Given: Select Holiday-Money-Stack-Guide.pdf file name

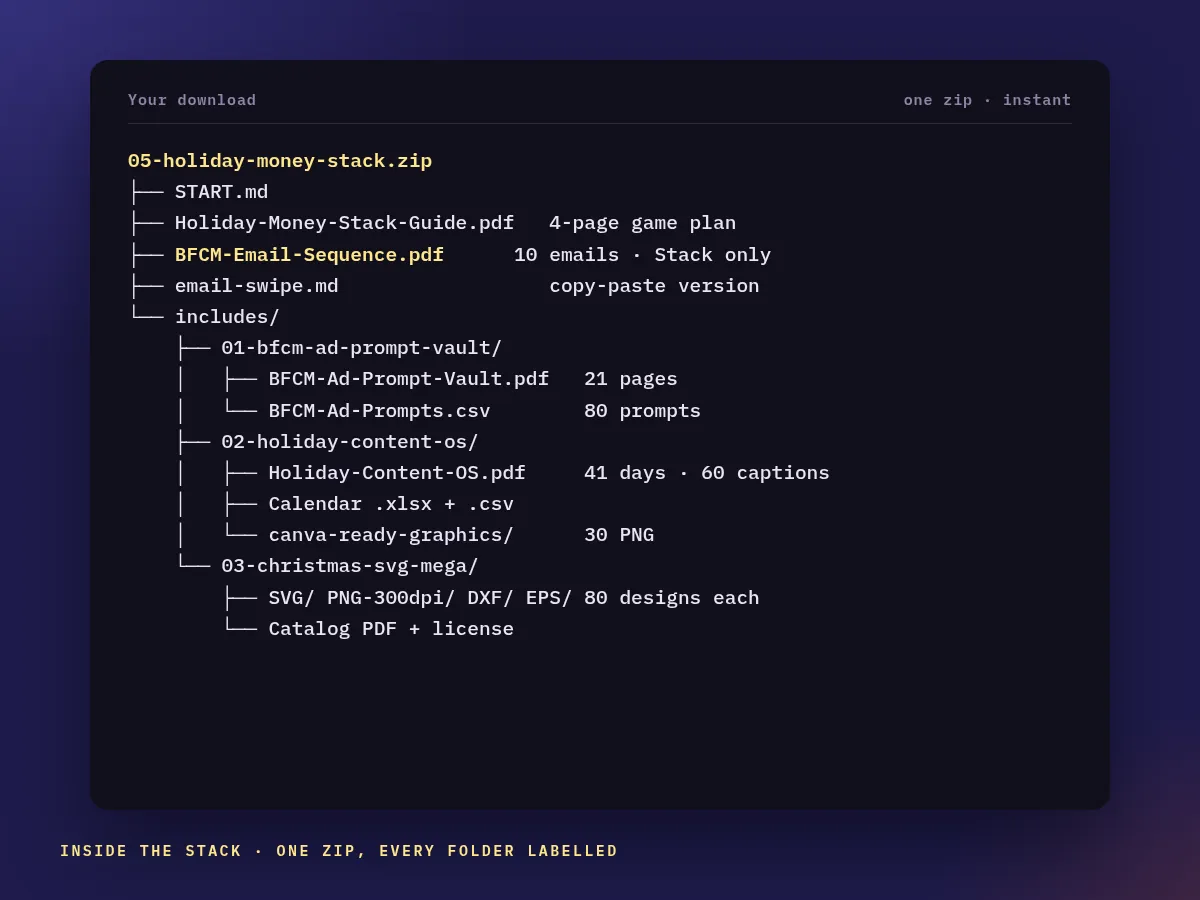Looking at the screenshot, I should click(344, 223).
